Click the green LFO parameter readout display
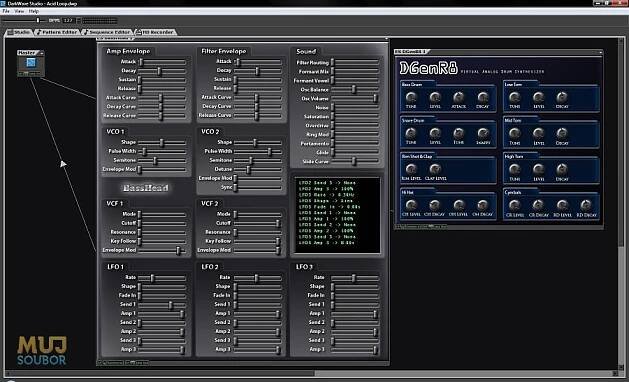Viewport: 629px width, 382px height. click(x=337, y=215)
